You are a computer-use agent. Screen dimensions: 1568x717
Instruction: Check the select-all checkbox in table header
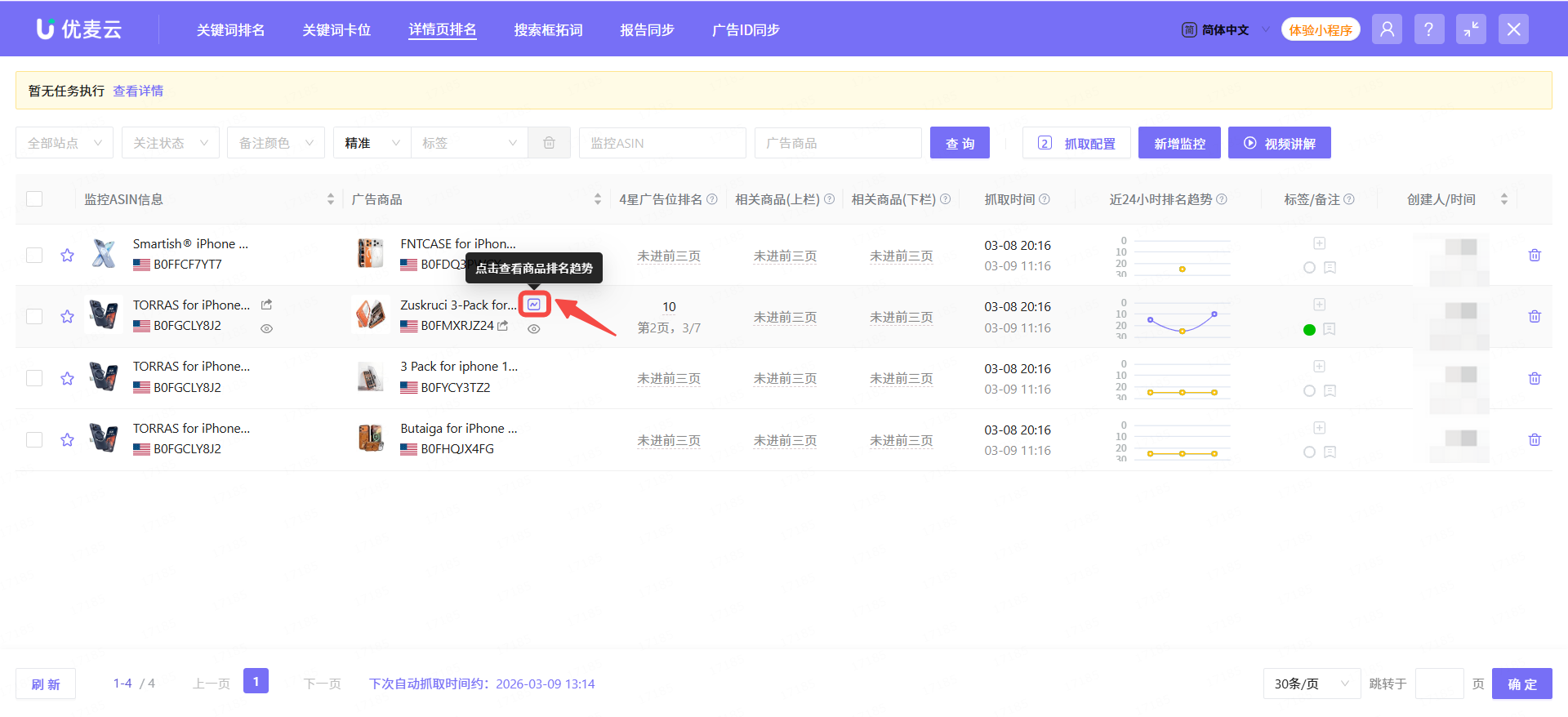34,199
